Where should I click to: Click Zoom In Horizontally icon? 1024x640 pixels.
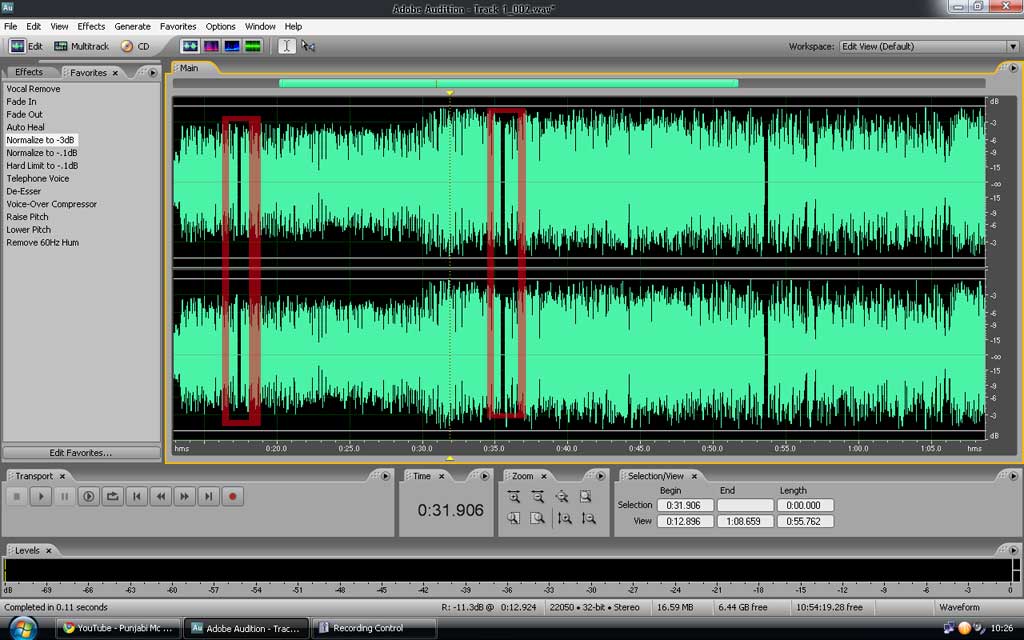click(x=514, y=497)
